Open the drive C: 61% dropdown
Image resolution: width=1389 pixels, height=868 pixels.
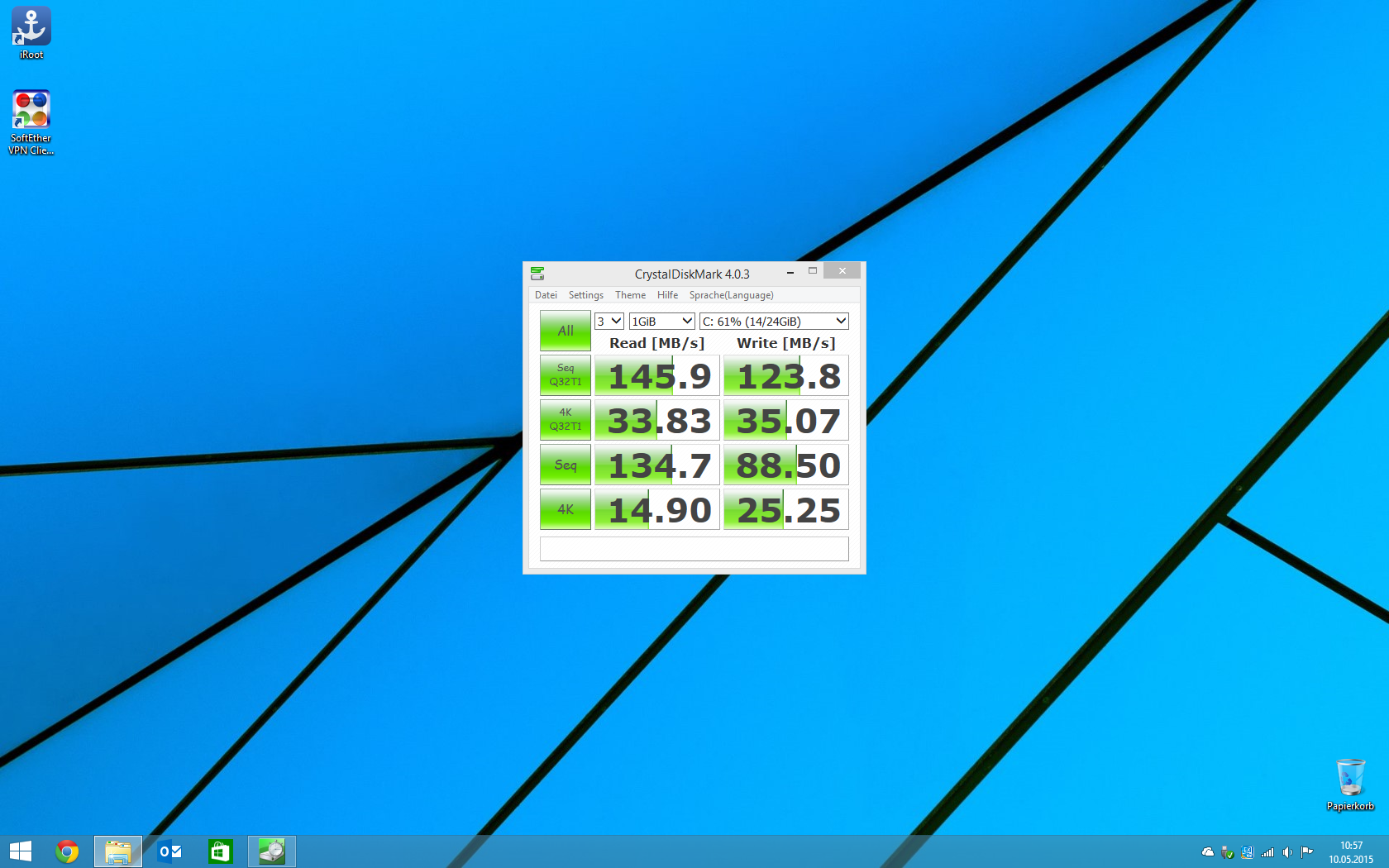pos(774,321)
